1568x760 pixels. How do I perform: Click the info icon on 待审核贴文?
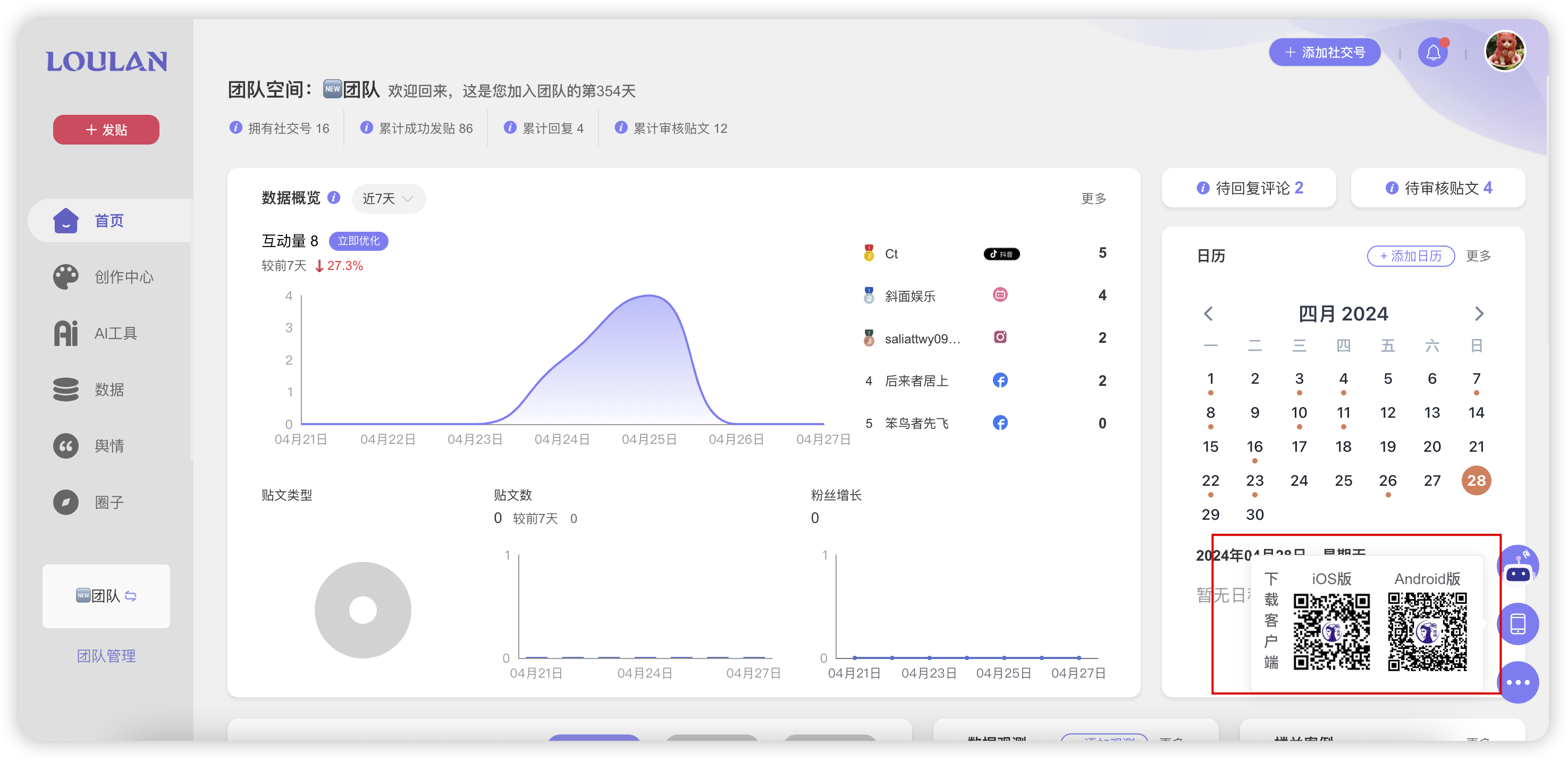pos(1392,188)
